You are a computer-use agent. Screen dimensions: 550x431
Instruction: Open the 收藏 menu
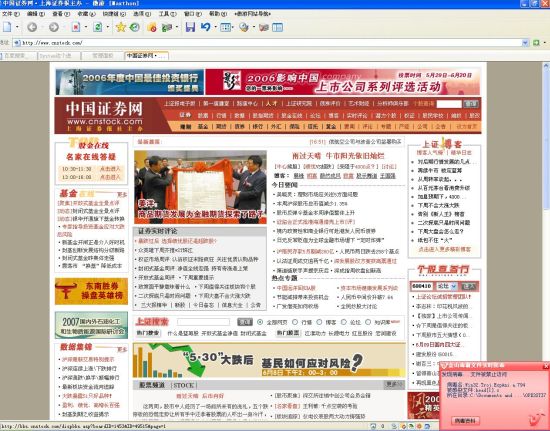86,14
